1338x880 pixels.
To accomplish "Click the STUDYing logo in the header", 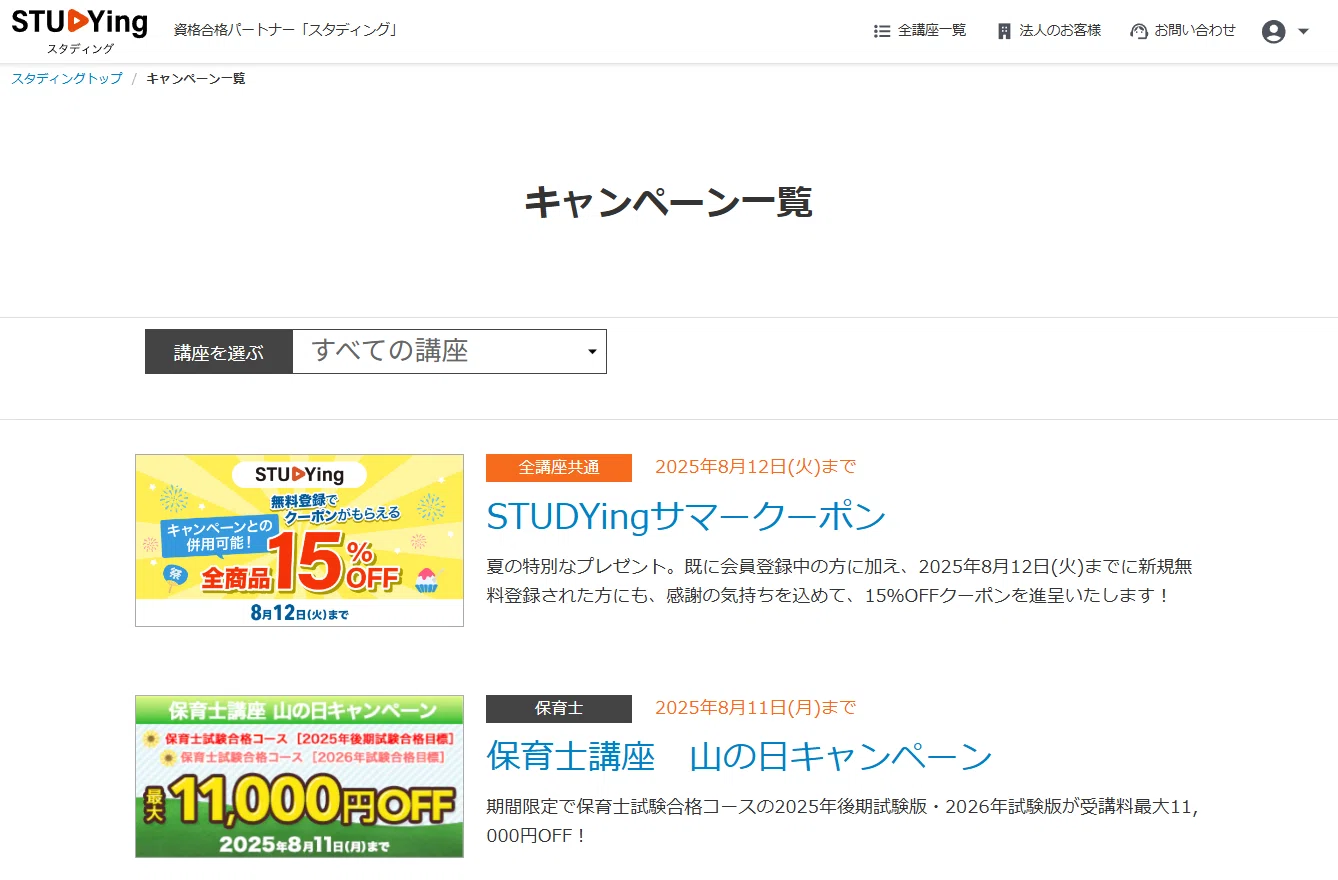I will point(79,31).
